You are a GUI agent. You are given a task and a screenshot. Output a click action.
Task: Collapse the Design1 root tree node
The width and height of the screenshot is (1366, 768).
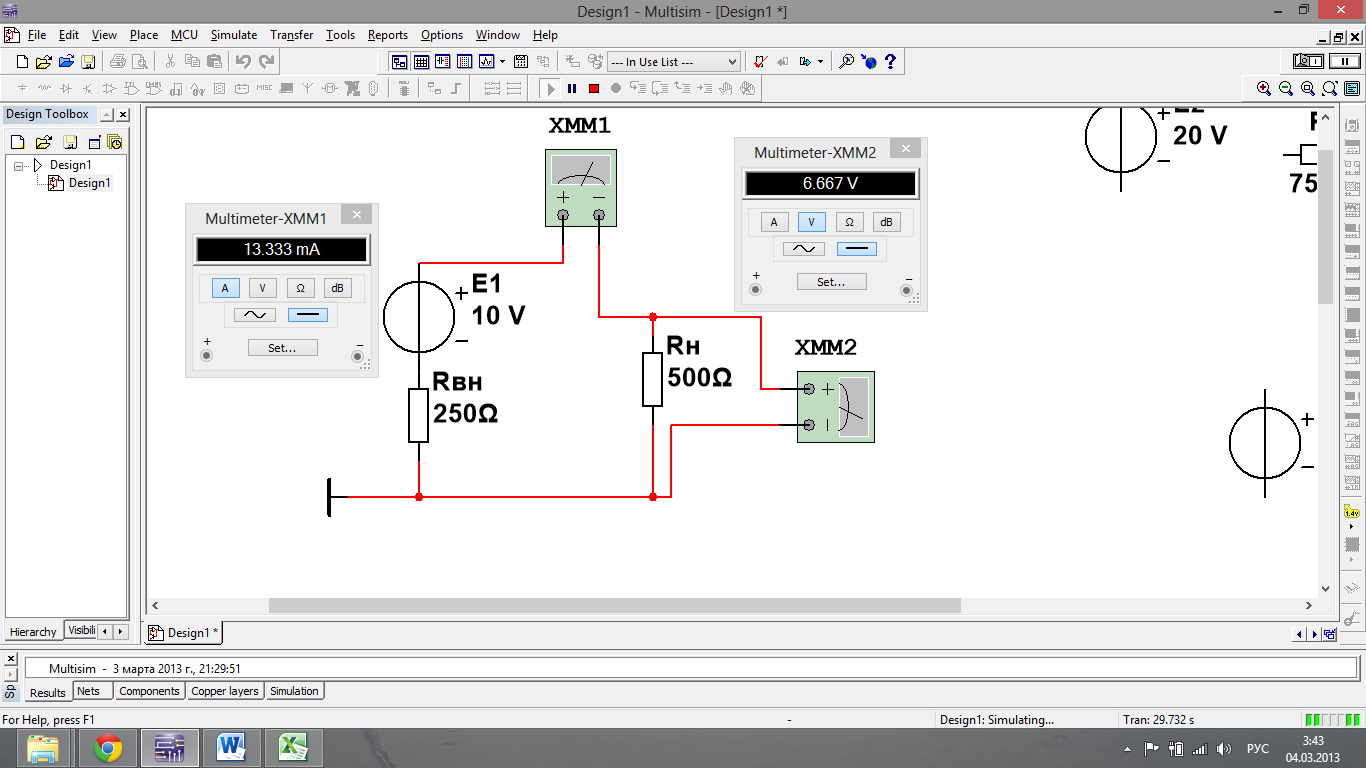pyautogui.click(x=20, y=165)
